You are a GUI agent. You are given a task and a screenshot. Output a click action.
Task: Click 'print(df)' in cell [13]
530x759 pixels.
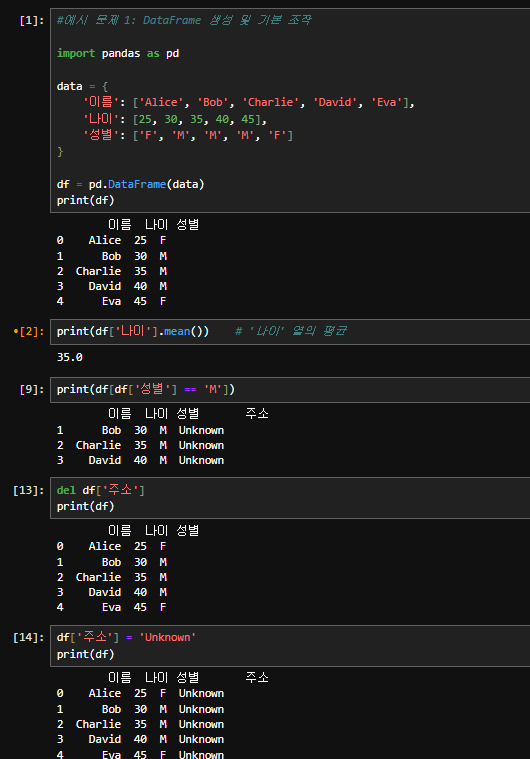85,506
